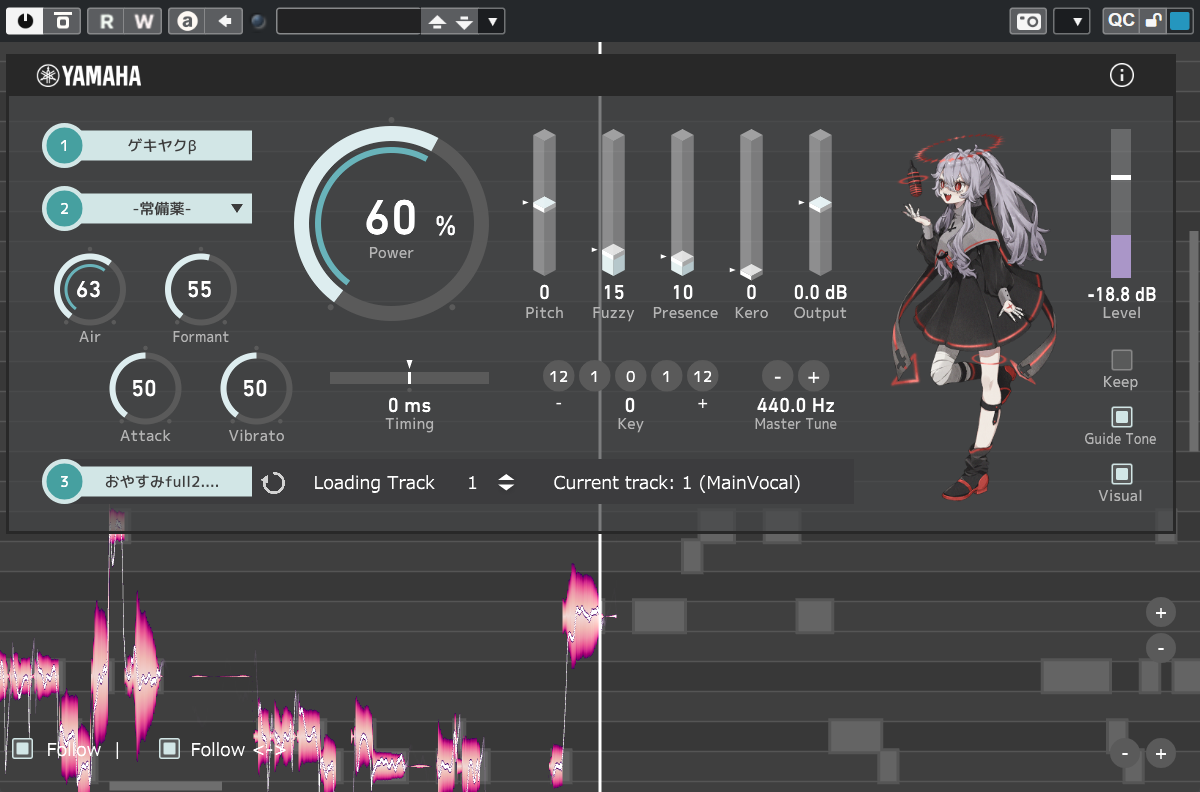Image resolution: width=1200 pixels, height=792 pixels.
Task: Click the lock icon beside QC
Action: [x=1153, y=20]
